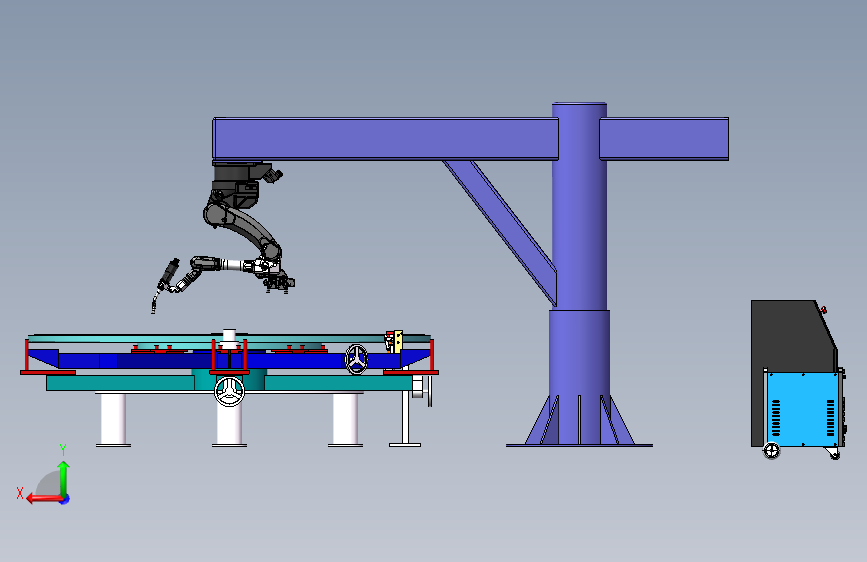The height and width of the screenshot is (562, 867).
Task: Select the welding torch tip on robot
Action: [155, 305]
